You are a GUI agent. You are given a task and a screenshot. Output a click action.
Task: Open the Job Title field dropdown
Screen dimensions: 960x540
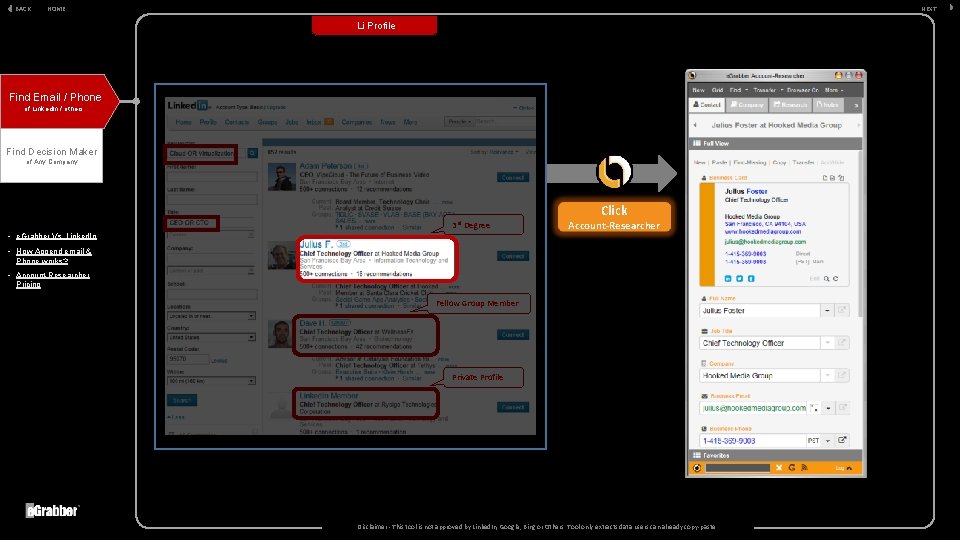(x=827, y=343)
